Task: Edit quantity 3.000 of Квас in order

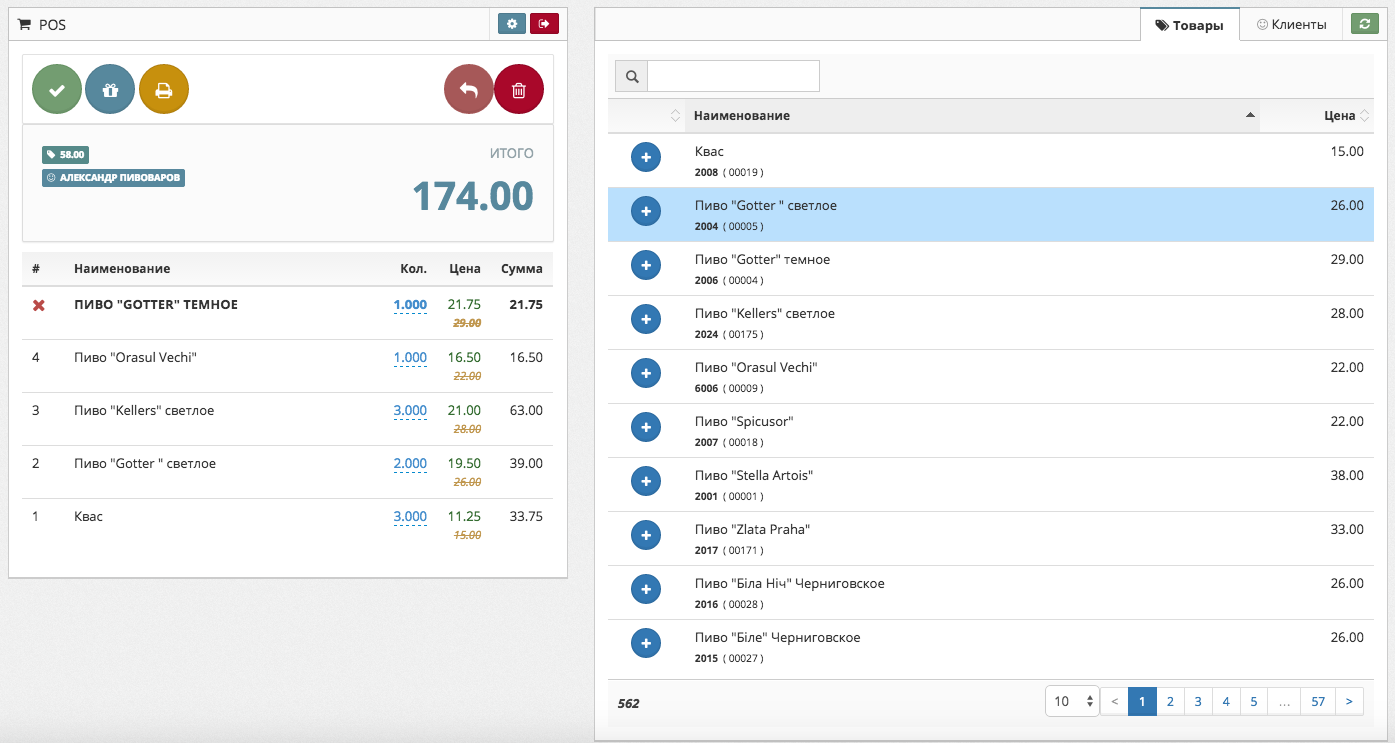Action: (x=410, y=517)
